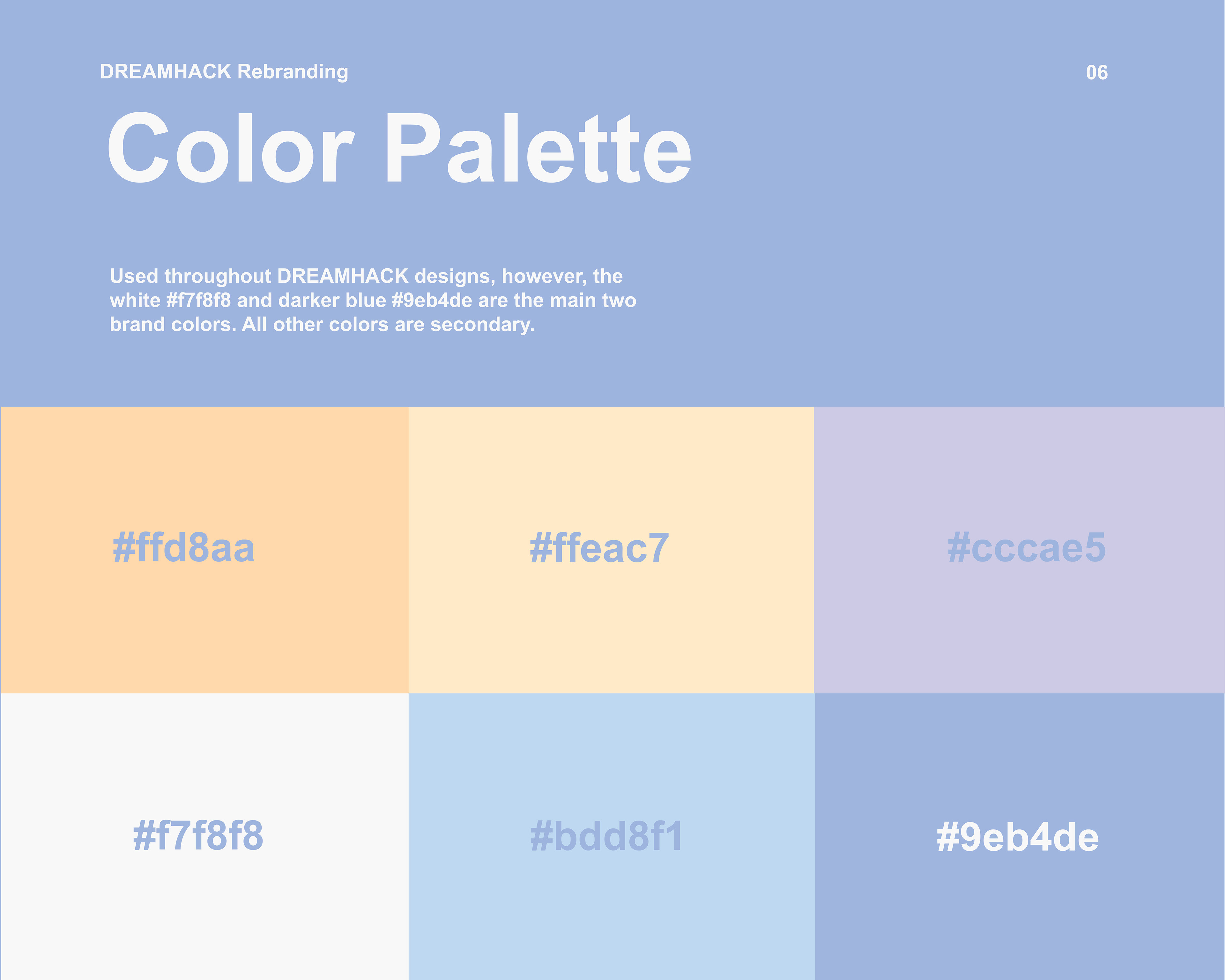The image size is (1225, 980).
Task: Click #9eb4de mentioned in the description
Action: coord(432,300)
